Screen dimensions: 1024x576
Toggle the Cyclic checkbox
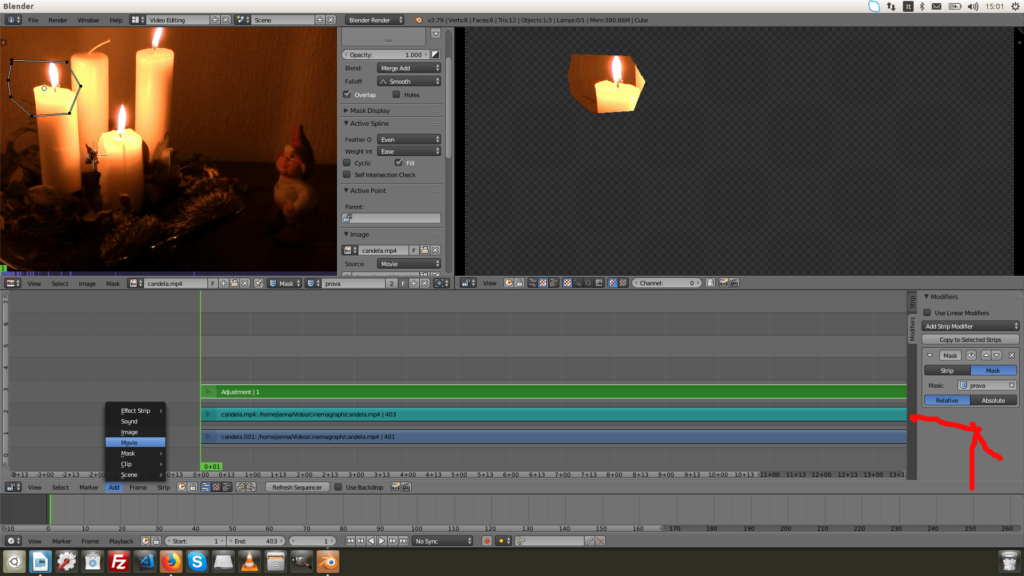pos(347,163)
